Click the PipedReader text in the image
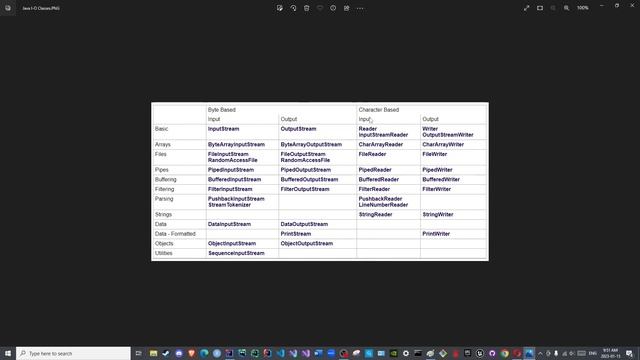 tap(375, 170)
